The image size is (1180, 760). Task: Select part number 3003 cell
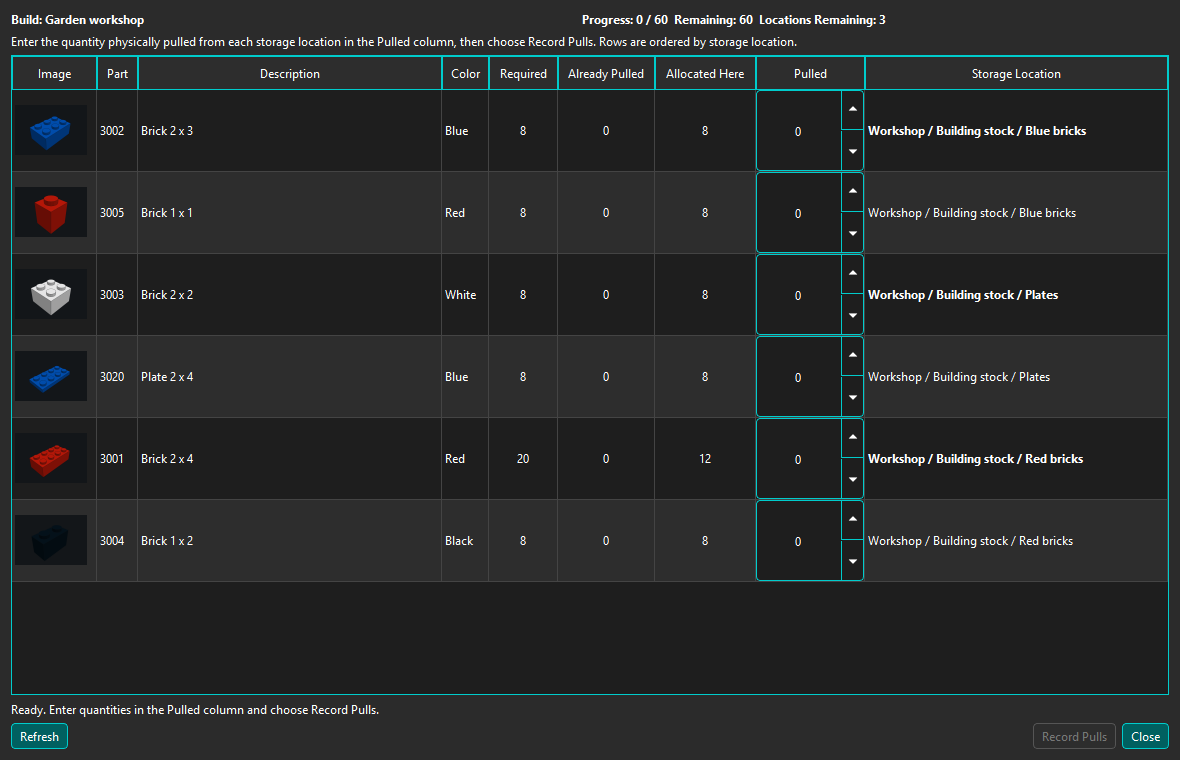pos(117,295)
